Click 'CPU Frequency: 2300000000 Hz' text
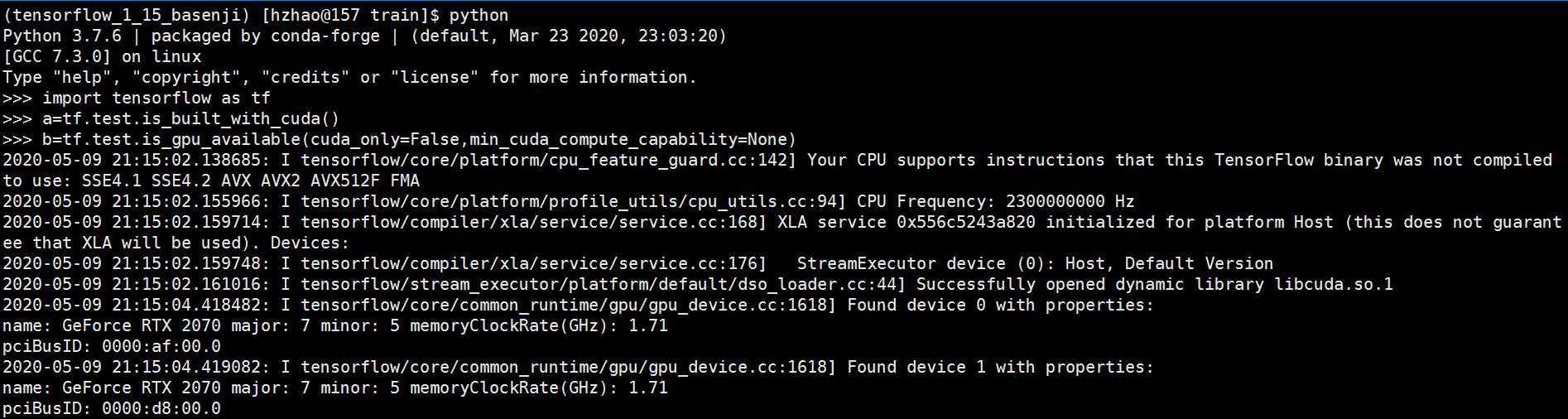Screen dimensions: 1568x419 995,201
